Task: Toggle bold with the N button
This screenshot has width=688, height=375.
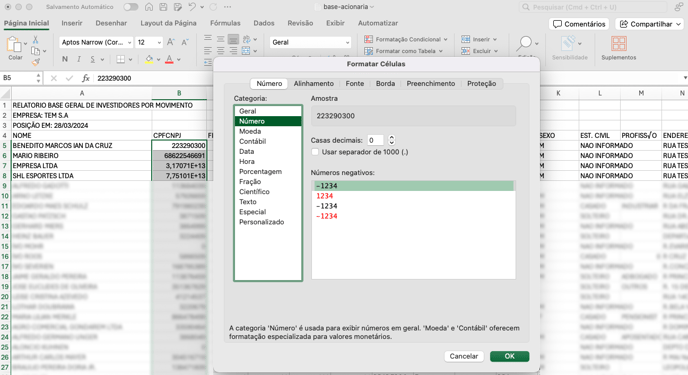Action: pyautogui.click(x=65, y=59)
